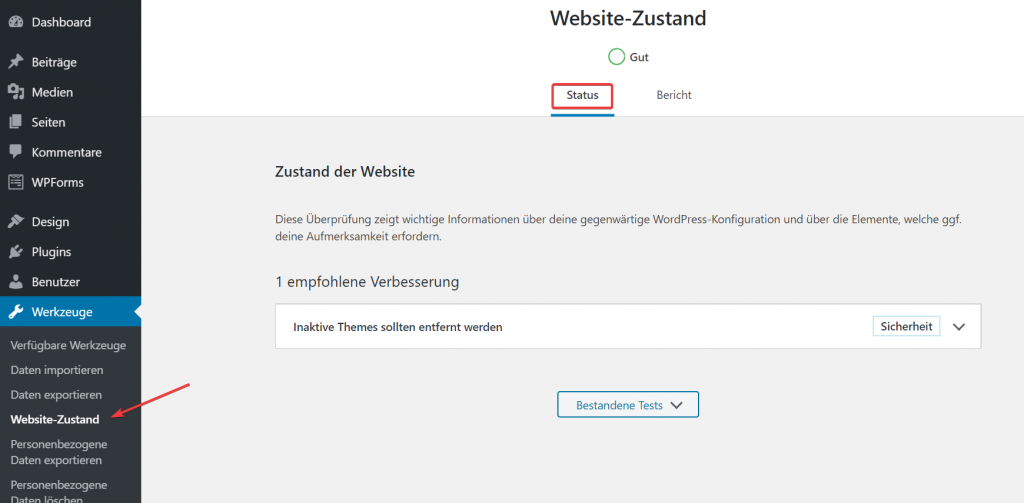
Task: Click the WPForms form icon
Action: [x=16, y=182]
